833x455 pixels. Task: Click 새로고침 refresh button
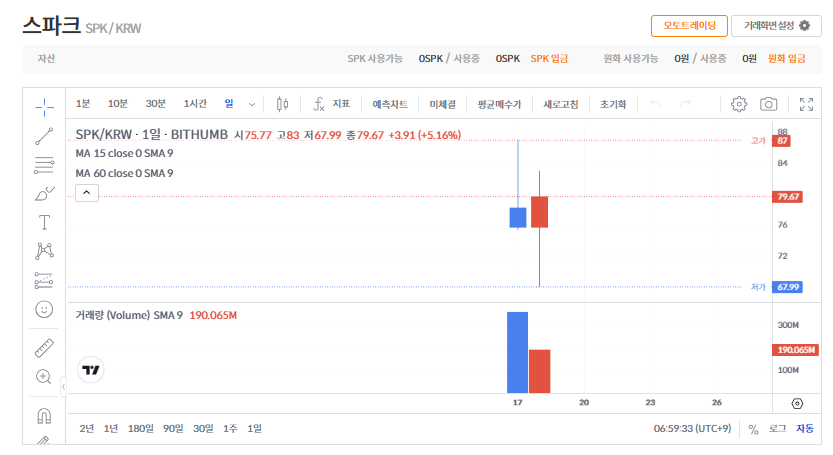coord(560,104)
